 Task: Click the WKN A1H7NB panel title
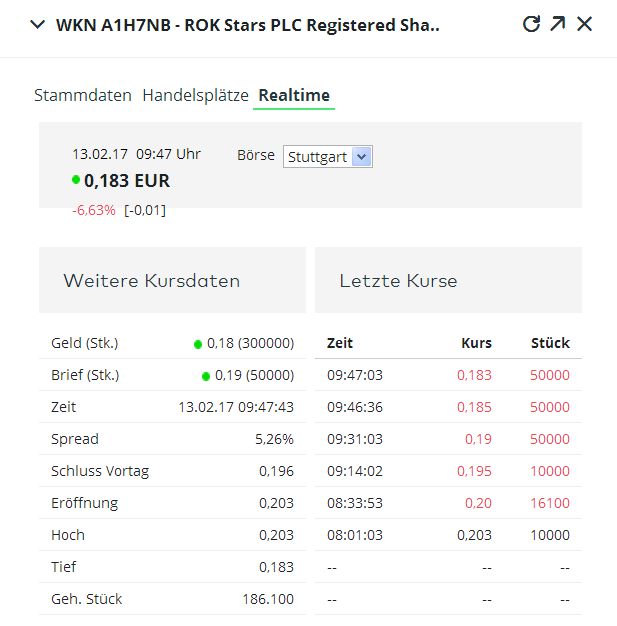pos(248,25)
